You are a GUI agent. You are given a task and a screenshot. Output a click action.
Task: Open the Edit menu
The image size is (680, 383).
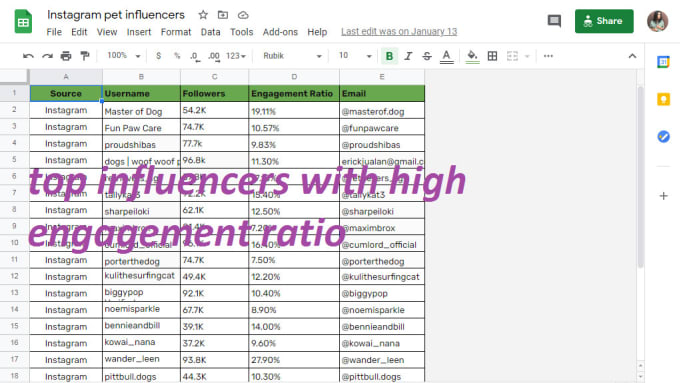79,32
